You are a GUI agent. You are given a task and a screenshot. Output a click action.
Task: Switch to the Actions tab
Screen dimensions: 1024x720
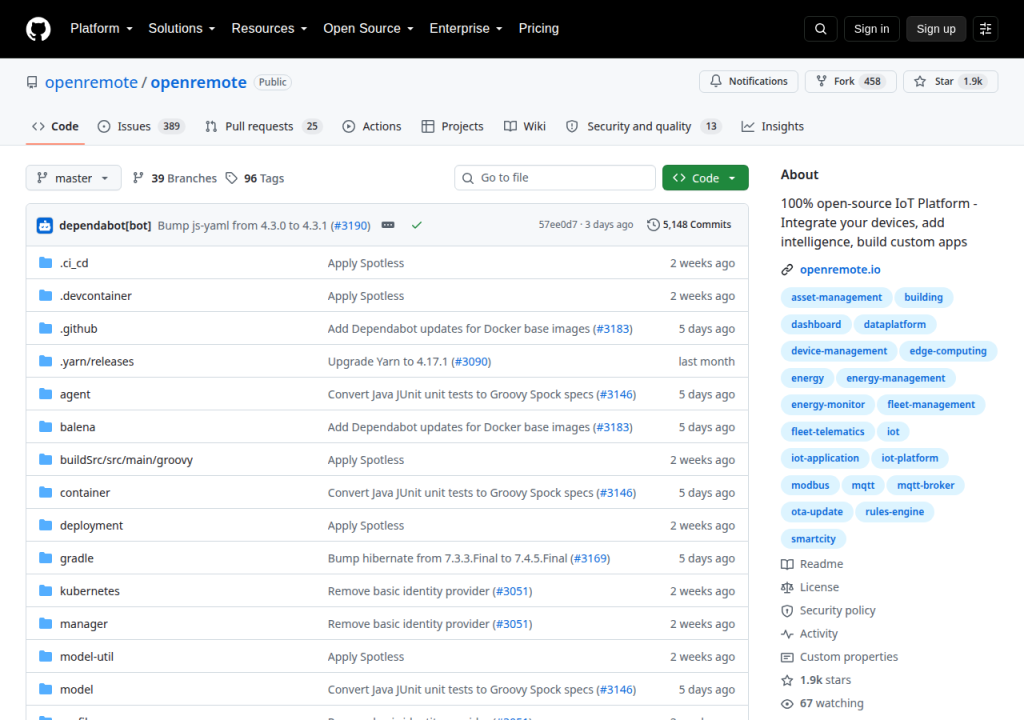372,127
